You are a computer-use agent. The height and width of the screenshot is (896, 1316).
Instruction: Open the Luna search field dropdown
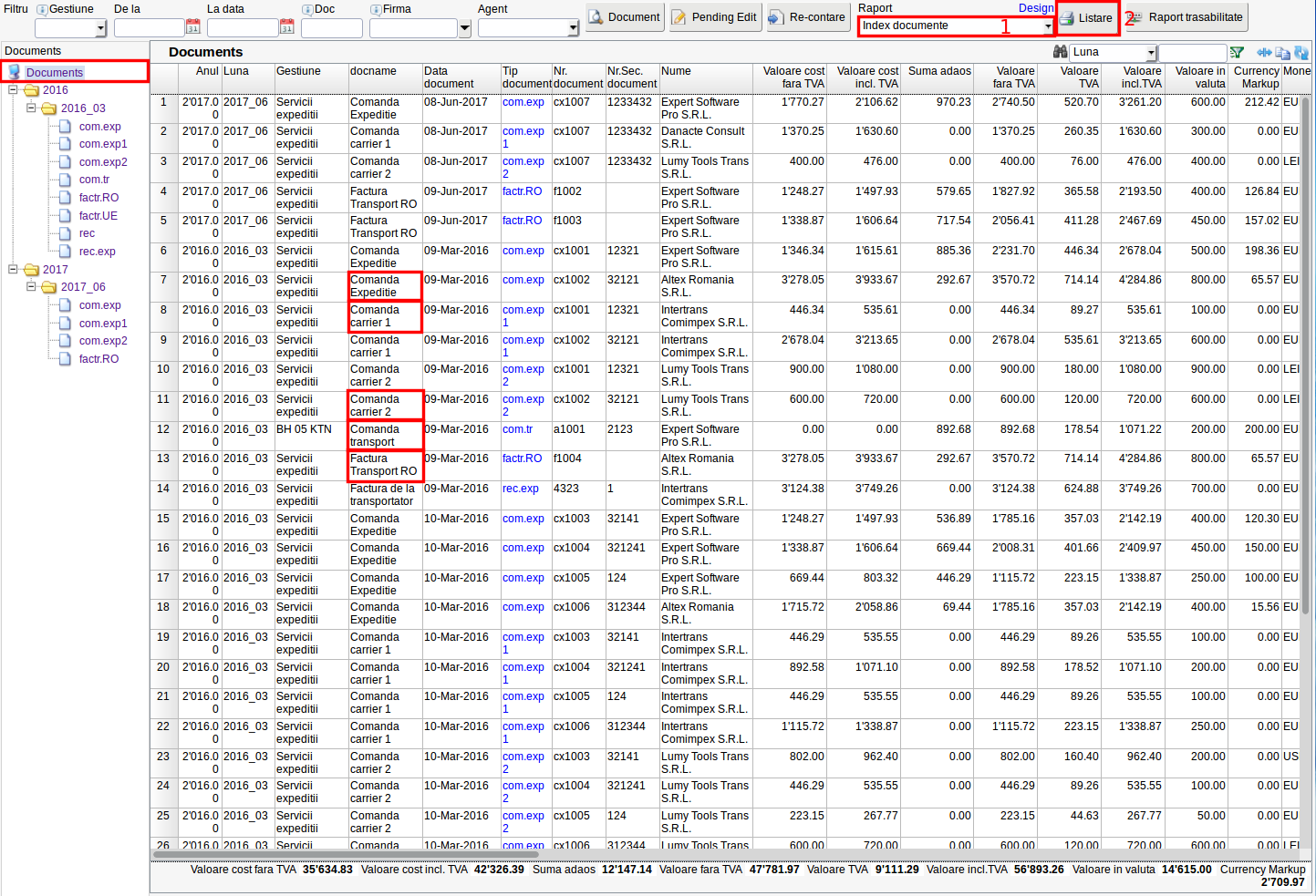click(1151, 53)
